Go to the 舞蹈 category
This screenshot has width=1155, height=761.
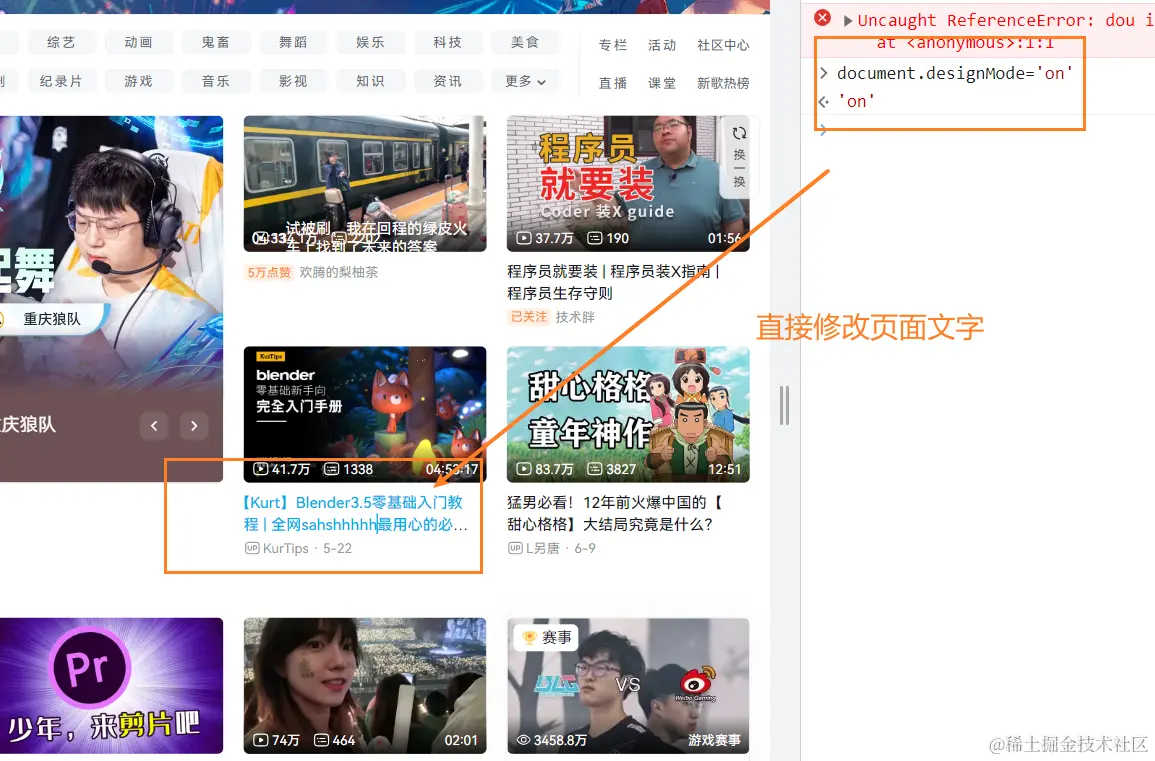[293, 42]
